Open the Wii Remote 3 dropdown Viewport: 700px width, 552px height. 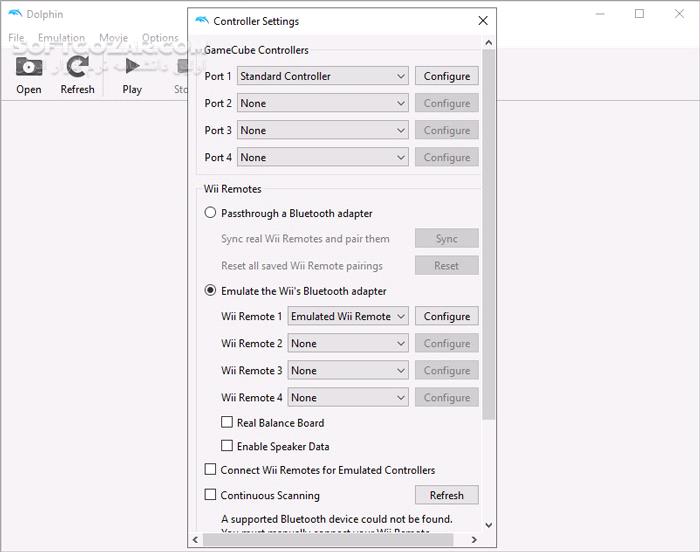[348, 370]
